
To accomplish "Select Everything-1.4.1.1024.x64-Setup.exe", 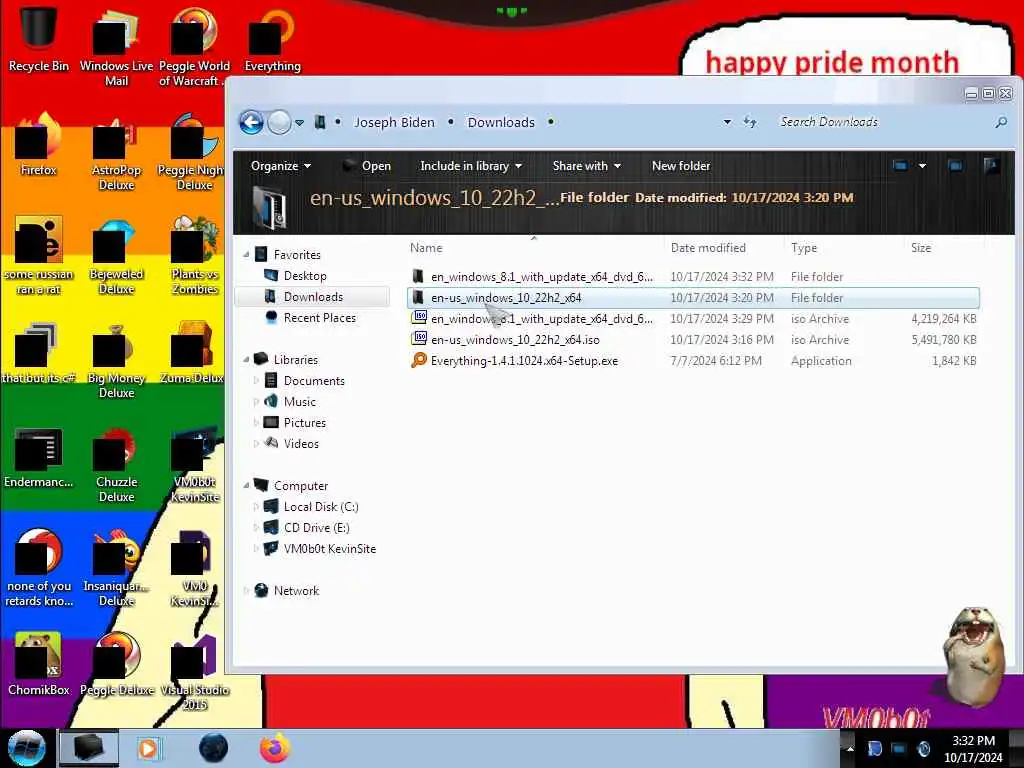I will coord(692,360).
